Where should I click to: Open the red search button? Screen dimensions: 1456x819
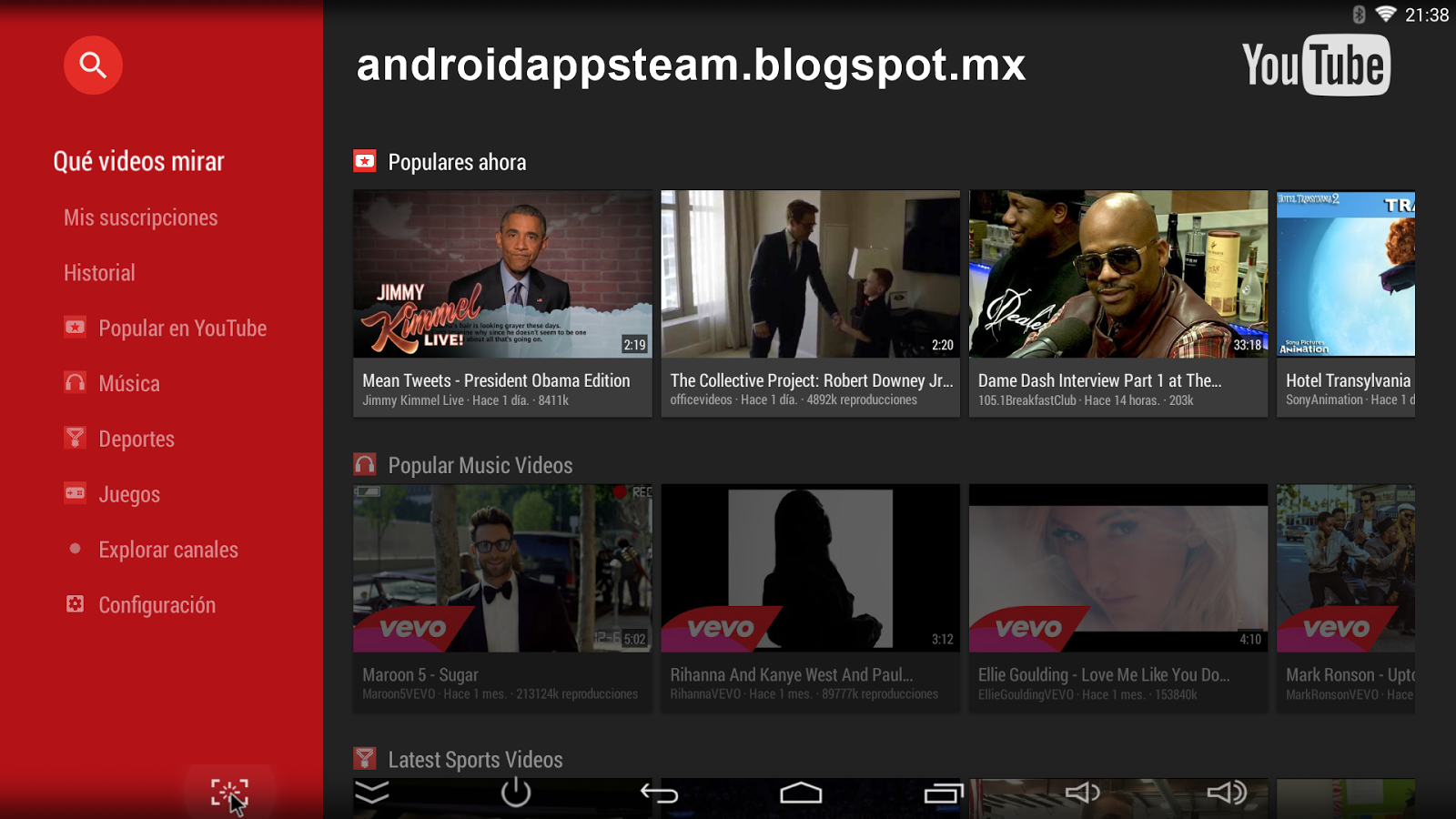click(93, 66)
